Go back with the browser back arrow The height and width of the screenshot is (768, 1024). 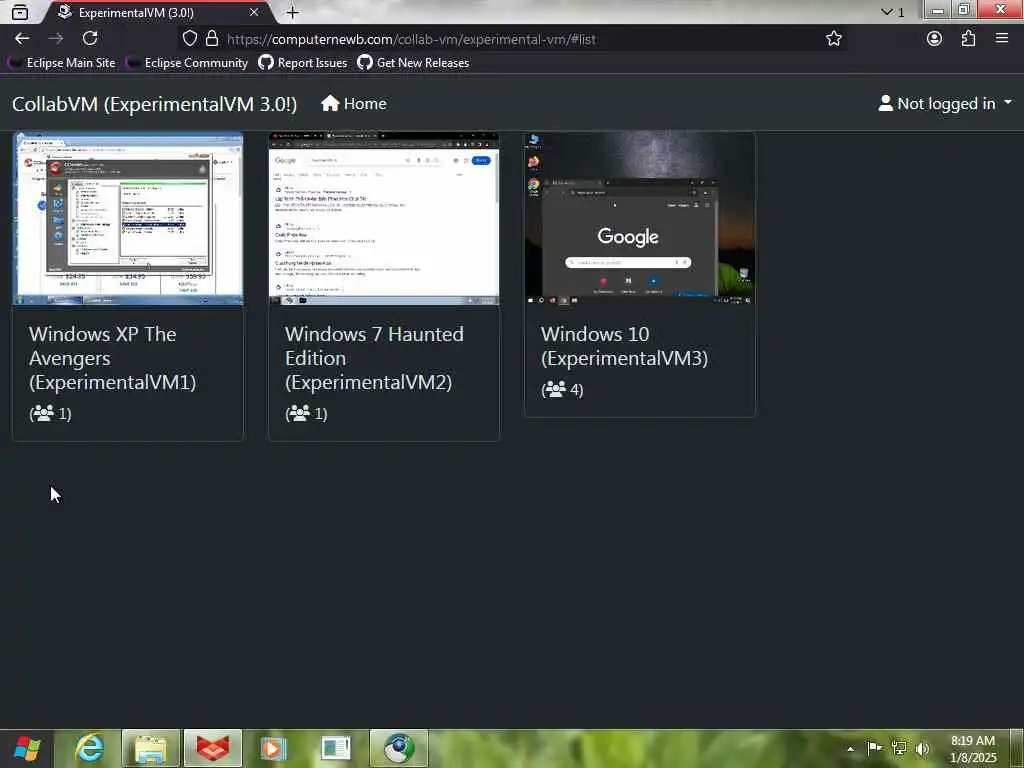tap(22, 39)
